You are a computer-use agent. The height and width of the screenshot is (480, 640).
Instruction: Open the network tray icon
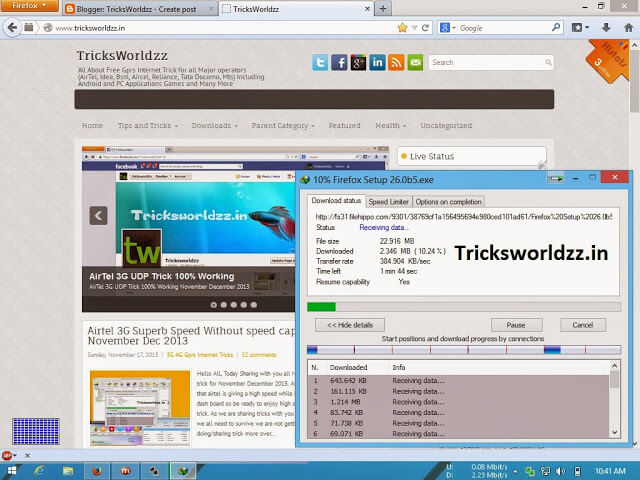545,471
